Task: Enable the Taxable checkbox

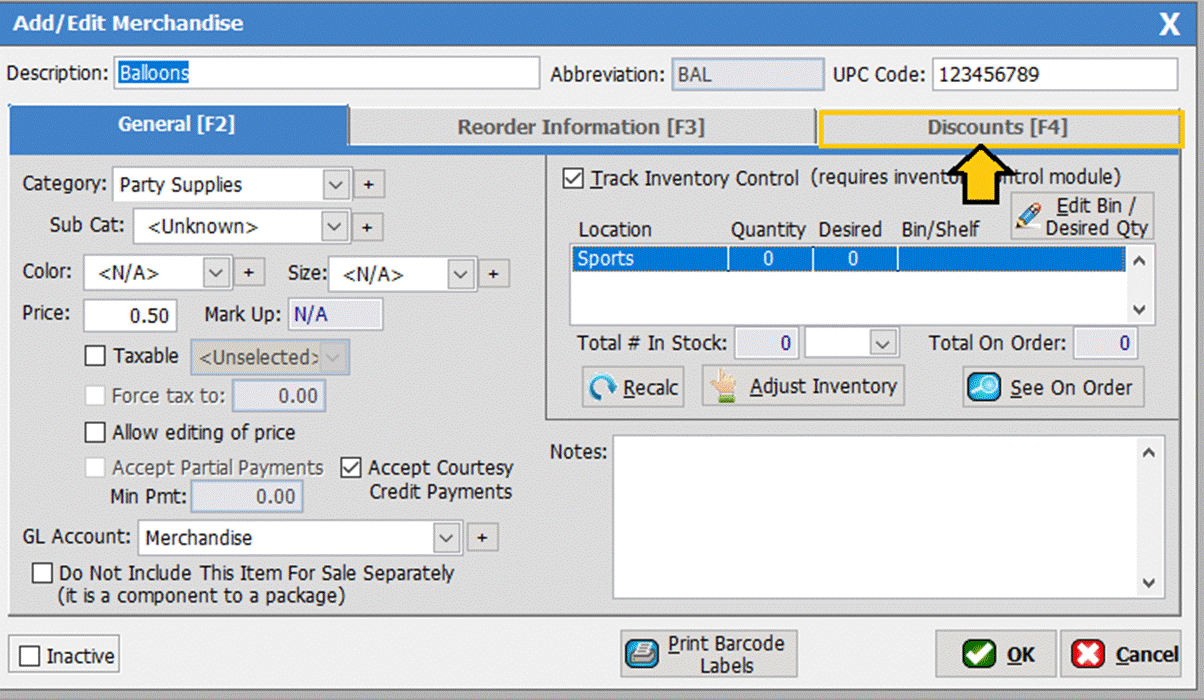Action: pyautogui.click(x=96, y=356)
